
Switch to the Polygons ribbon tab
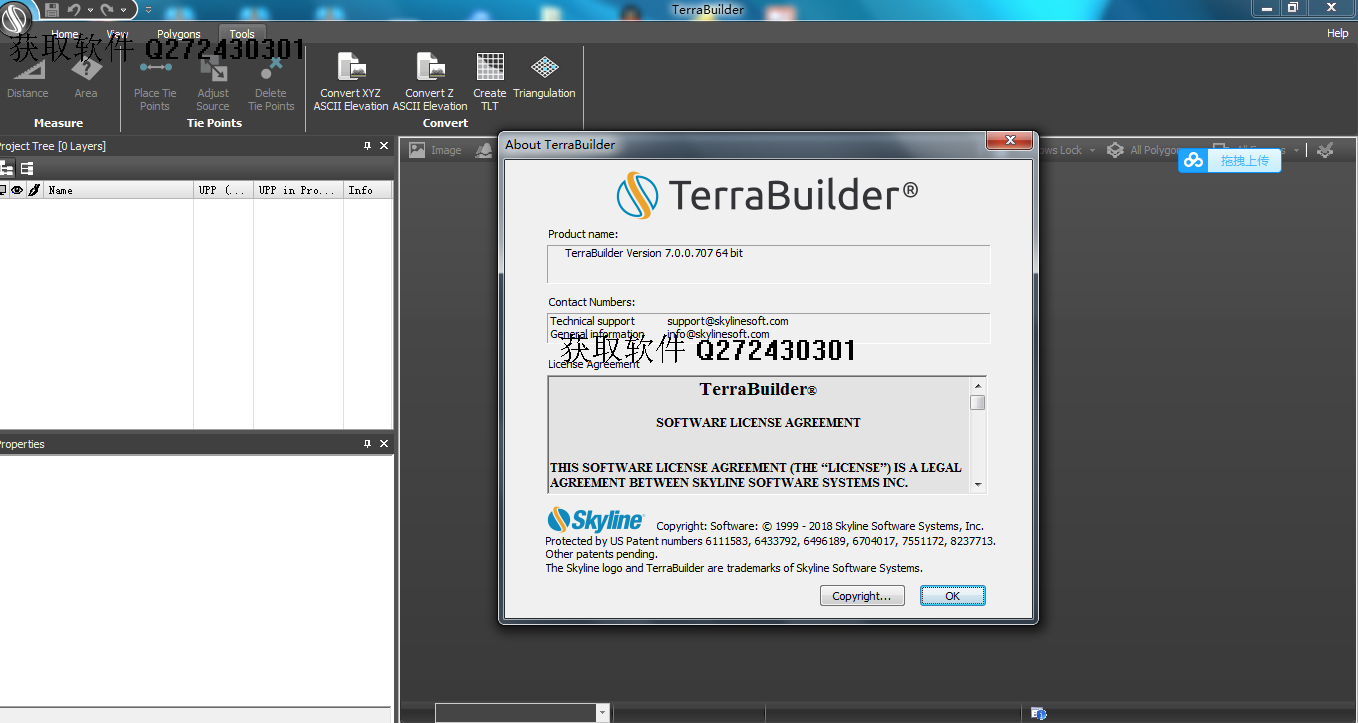point(179,34)
